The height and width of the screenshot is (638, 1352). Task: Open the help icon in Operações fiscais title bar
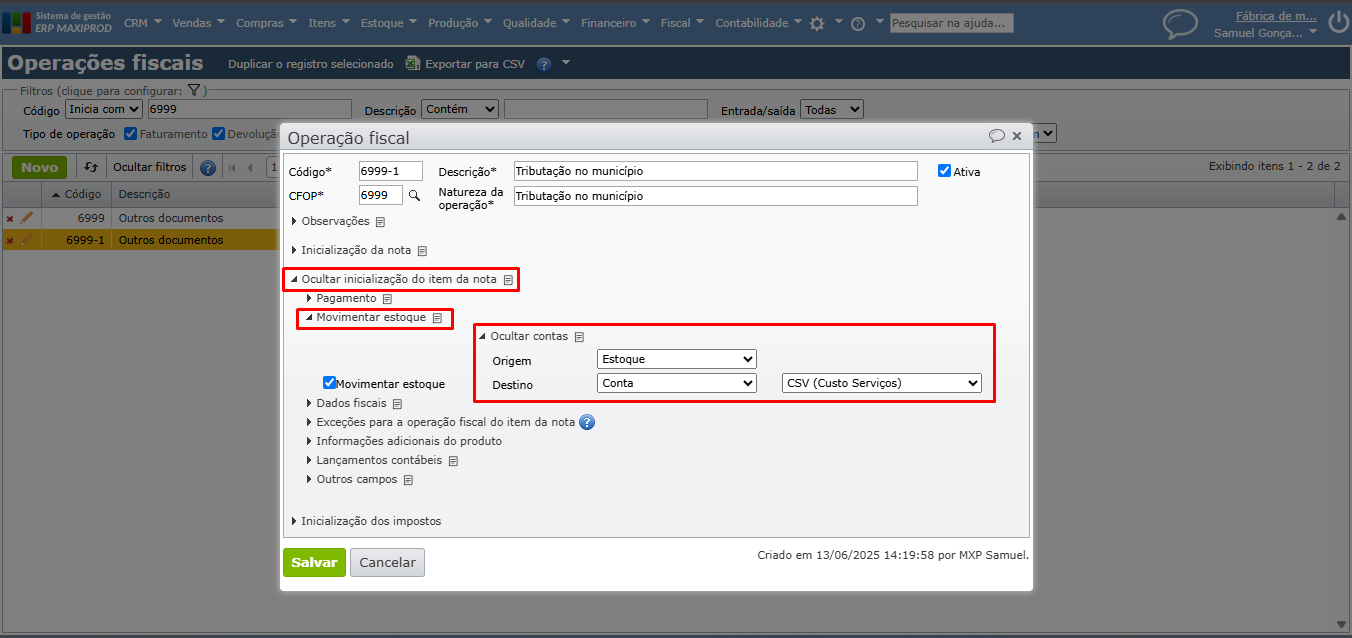544,64
